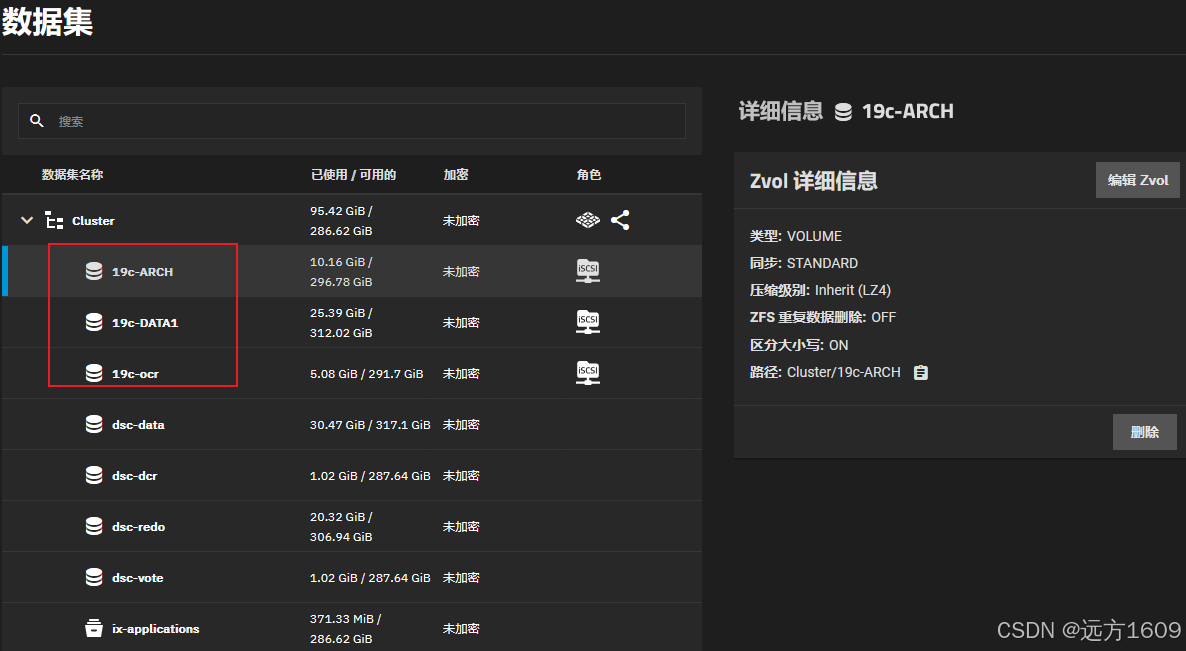Viewport: 1186px width, 651px height.
Task: Click the magnifier icon in the search bar
Action: (37, 120)
